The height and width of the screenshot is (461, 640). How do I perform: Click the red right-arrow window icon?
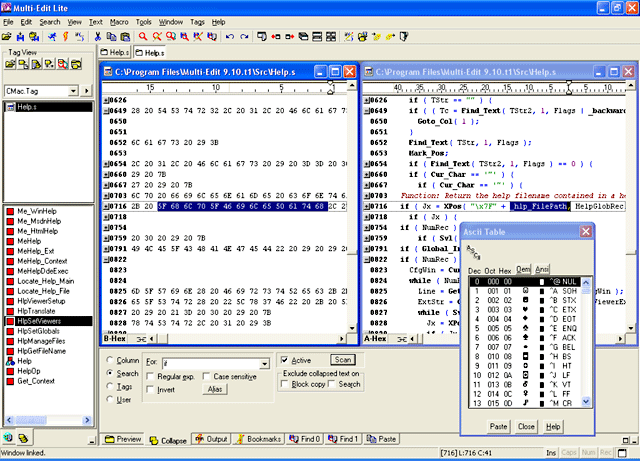coord(290,37)
